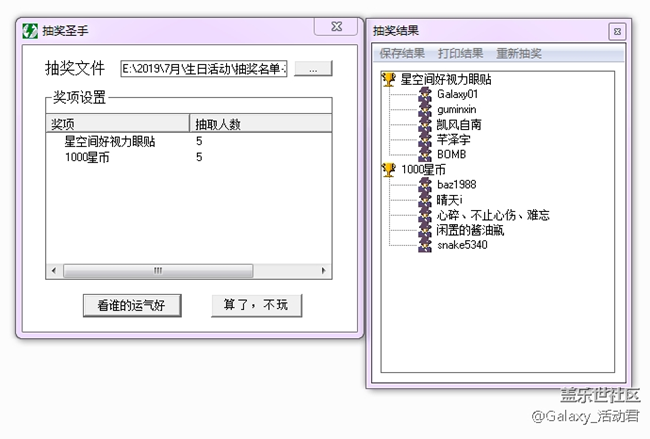Image resolution: width=650 pixels, height=439 pixels.
Task: Select winner 凯风自南 in result tree
Action: click(459, 124)
